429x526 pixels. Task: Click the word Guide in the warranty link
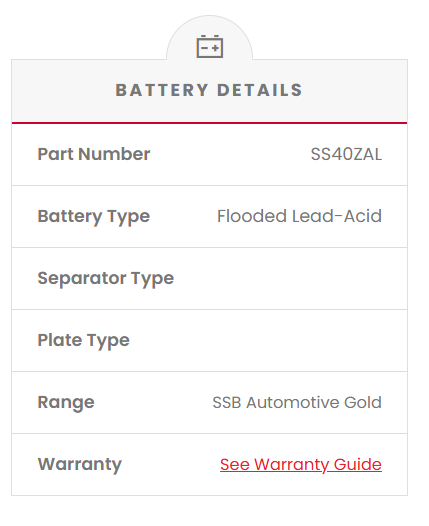pyautogui.click(x=358, y=465)
